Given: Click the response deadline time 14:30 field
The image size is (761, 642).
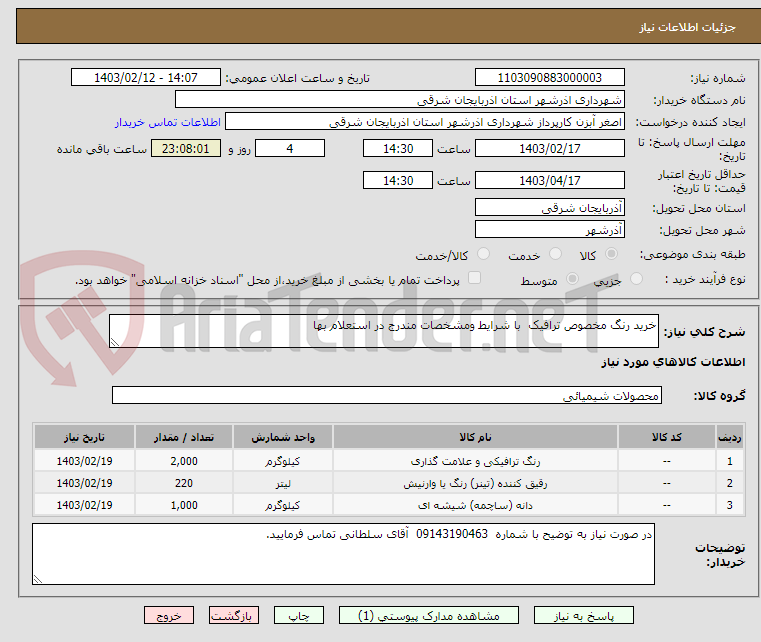Looking at the screenshot, I should tap(397, 148).
